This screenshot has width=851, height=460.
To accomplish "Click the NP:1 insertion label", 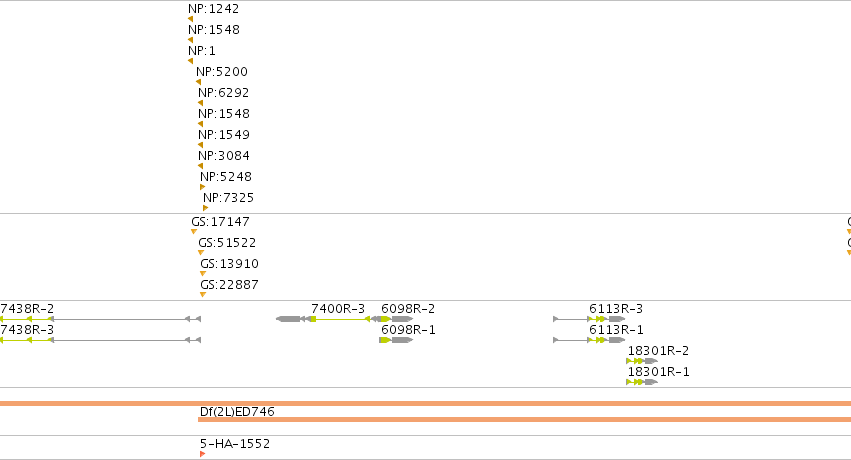I will point(202,51).
